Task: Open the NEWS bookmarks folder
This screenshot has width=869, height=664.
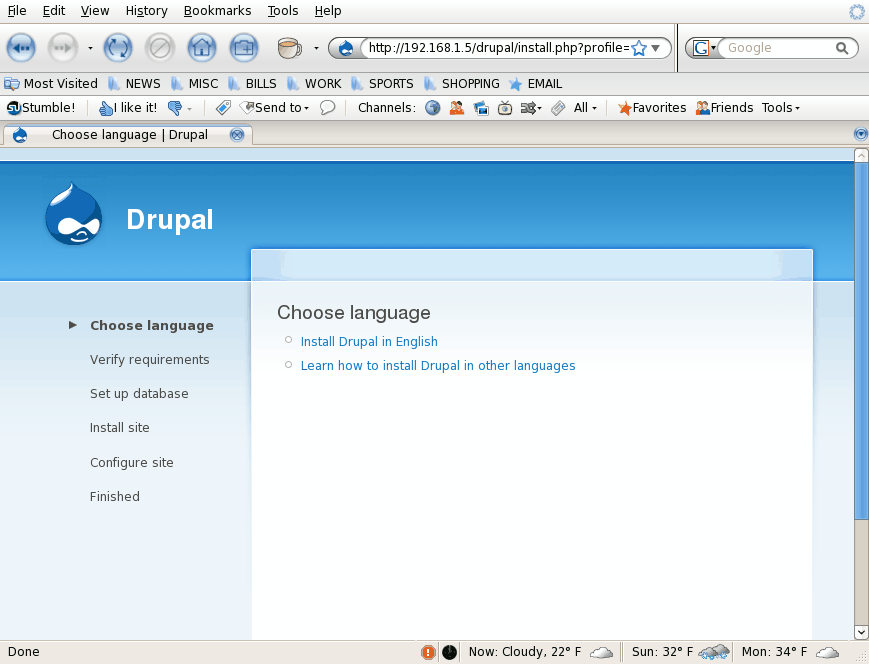Action: (134, 84)
